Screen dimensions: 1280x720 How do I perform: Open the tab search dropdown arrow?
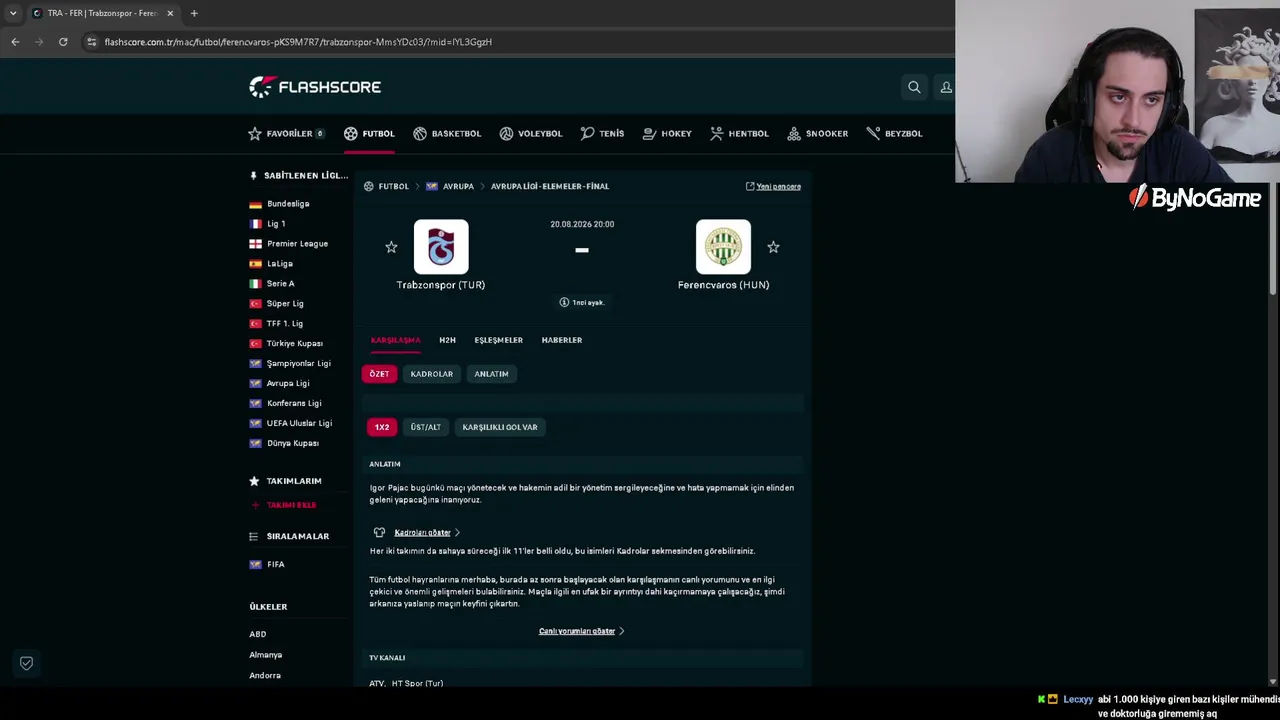pyautogui.click(x=13, y=13)
